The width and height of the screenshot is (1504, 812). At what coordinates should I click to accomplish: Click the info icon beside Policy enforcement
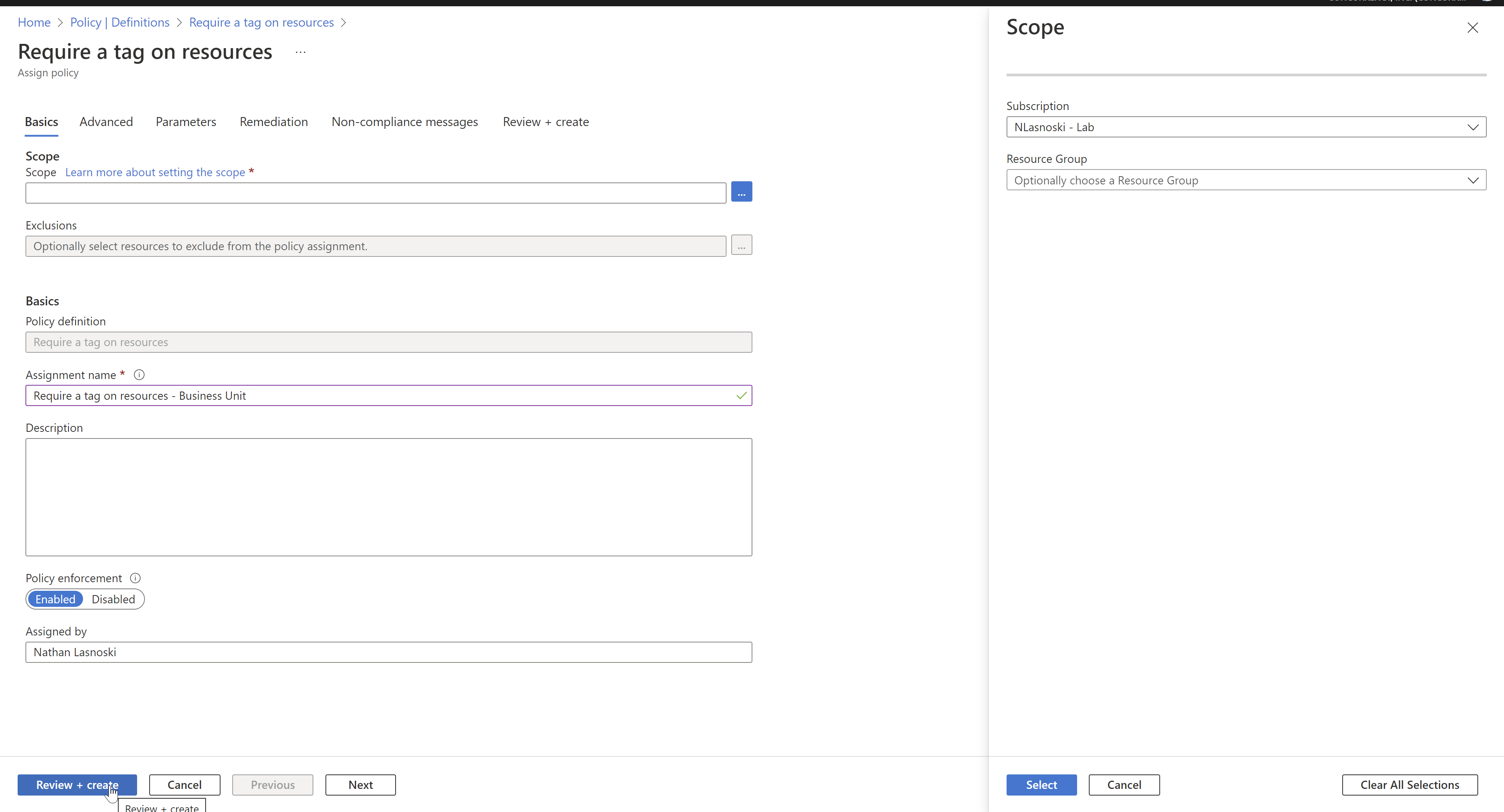tap(135, 578)
